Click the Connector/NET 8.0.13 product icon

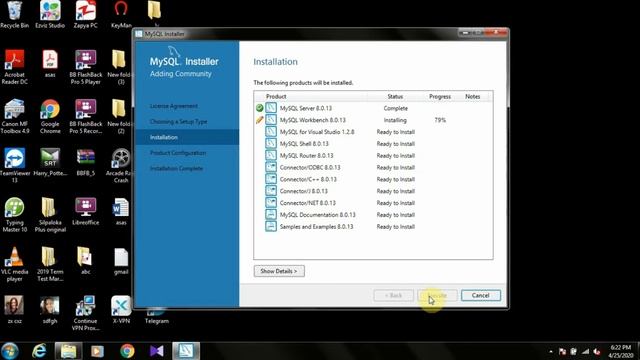(271, 202)
